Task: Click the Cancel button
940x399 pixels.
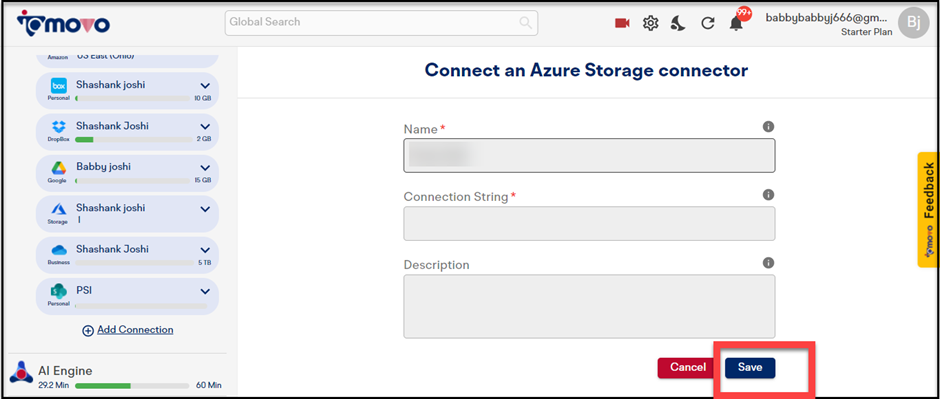Action: coord(688,368)
